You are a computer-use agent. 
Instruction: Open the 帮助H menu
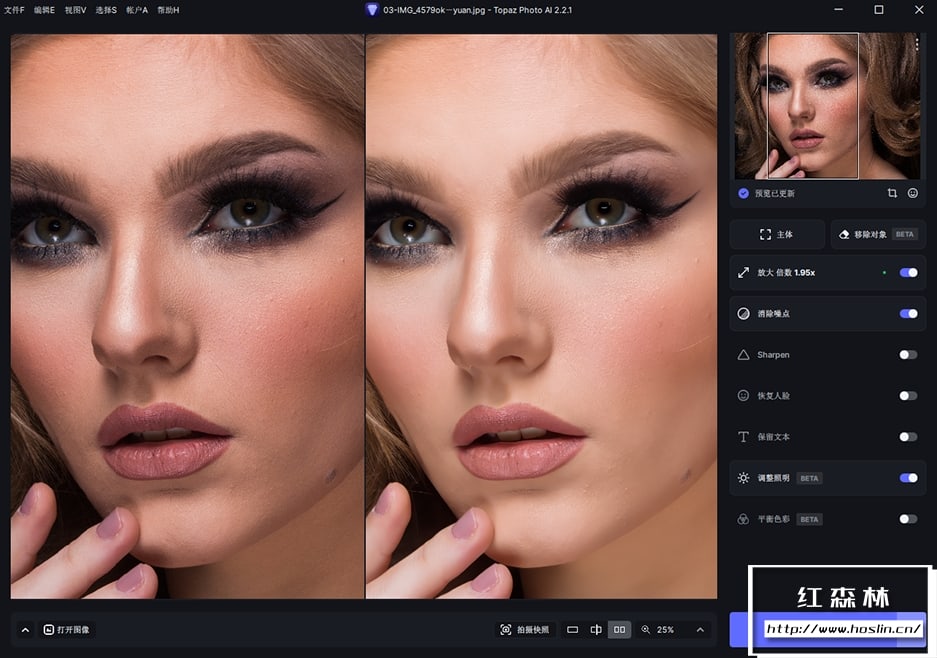(168, 10)
